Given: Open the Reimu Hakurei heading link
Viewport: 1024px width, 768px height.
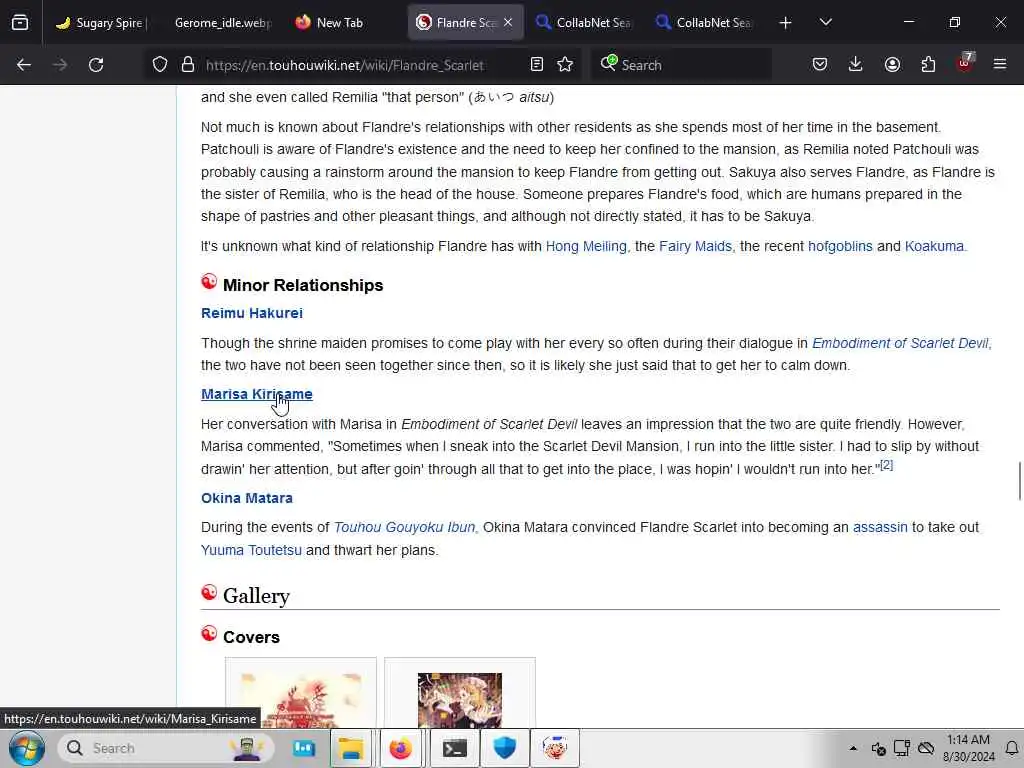Looking at the screenshot, I should [x=251, y=313].
